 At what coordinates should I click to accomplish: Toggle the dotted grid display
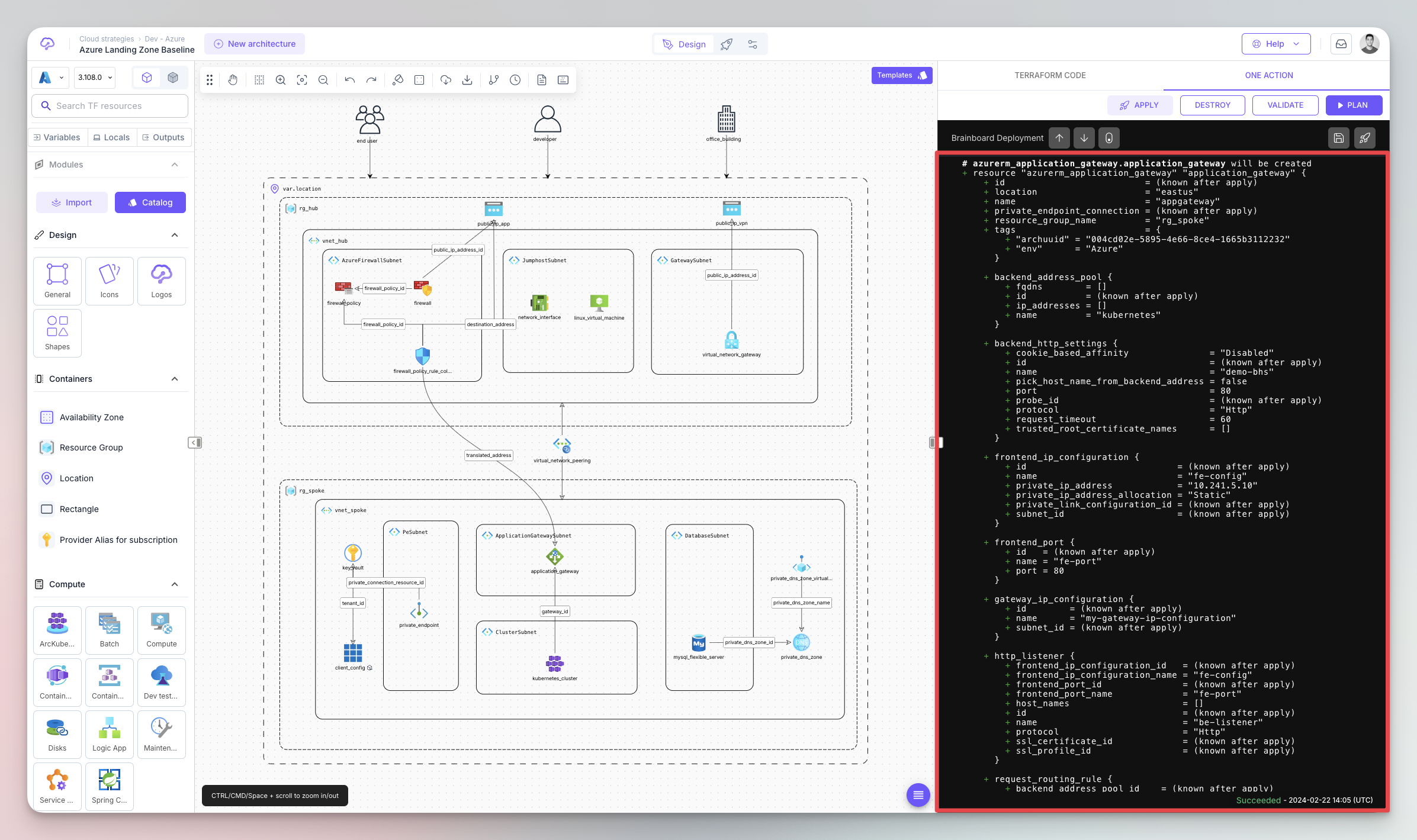point(259,80)
